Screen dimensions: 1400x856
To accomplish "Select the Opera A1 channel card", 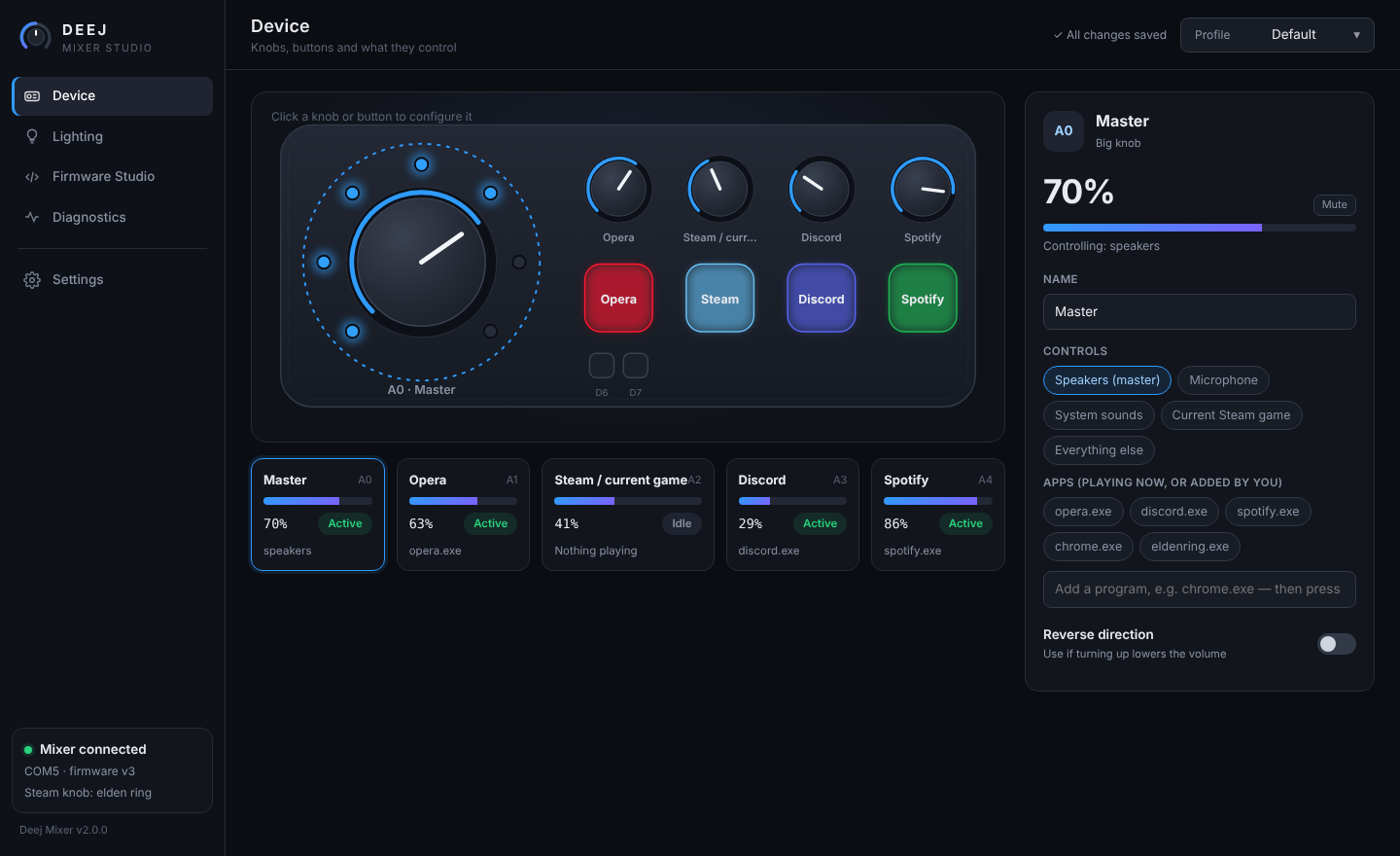I will pyautogui.click(x=463, y=515).
